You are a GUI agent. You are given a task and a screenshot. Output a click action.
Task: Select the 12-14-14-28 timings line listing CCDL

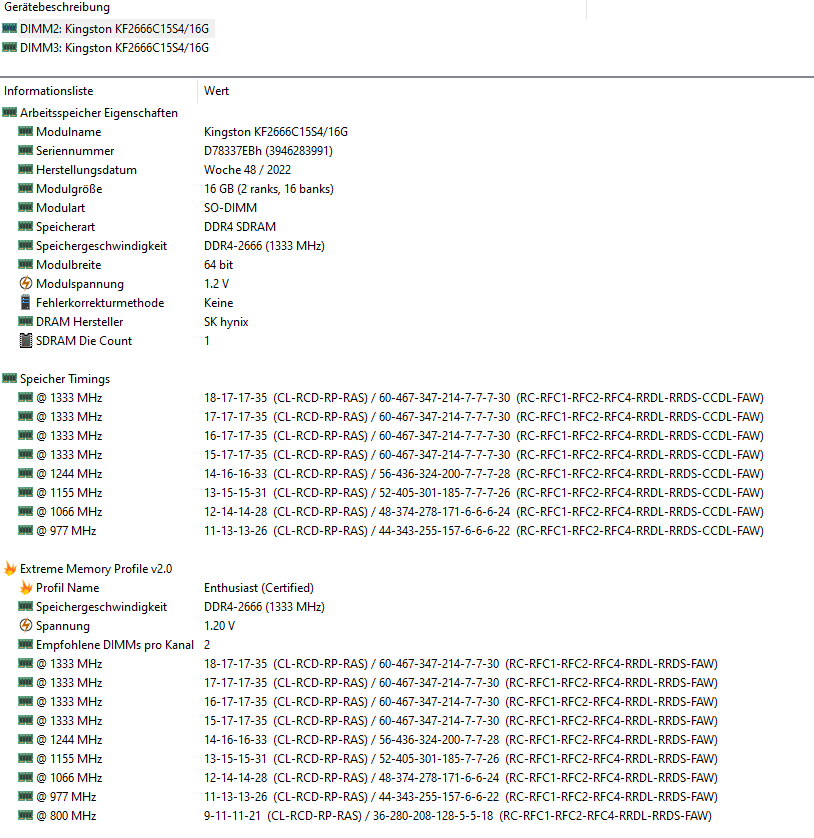pyautogui.click(x=484, y=512)
